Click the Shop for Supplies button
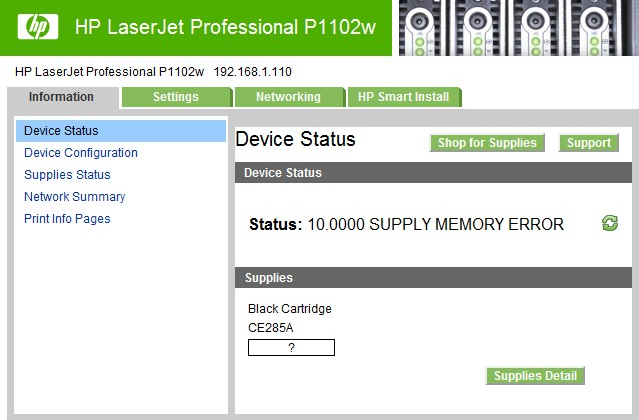The width and height of the screenshot is (639, 420). (x=487, y=143)
